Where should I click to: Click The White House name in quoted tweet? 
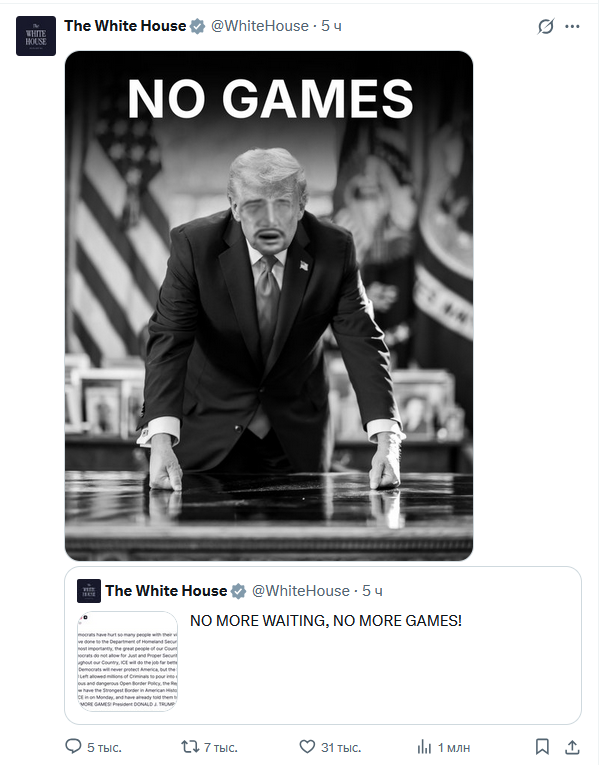pos(166,590)
